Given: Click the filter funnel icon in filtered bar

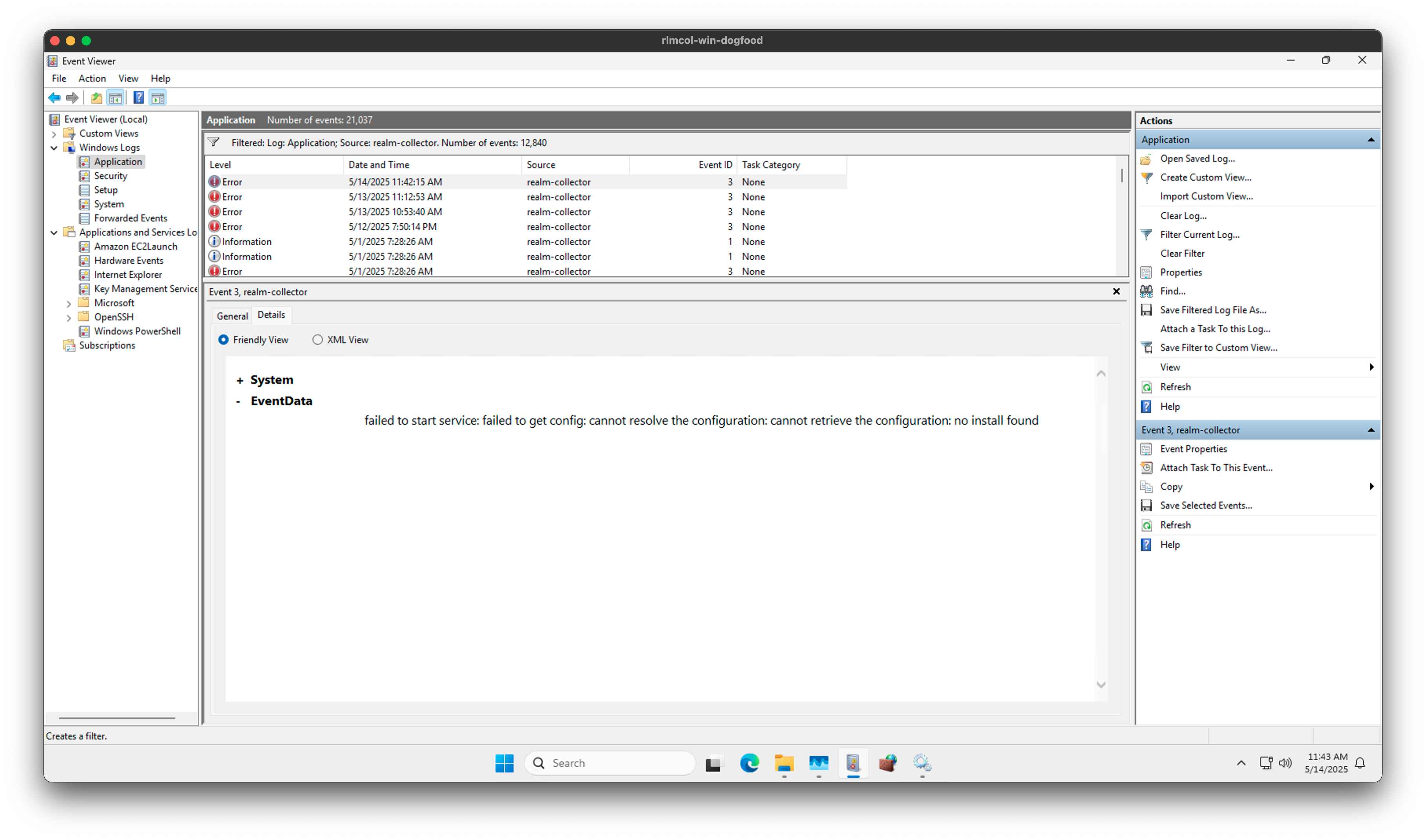Looking at the screenshot, I should click(x=214, y=143).
